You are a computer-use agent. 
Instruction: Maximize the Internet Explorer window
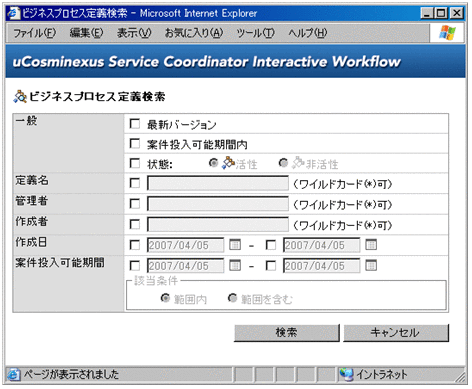click(x=441, y=13)
